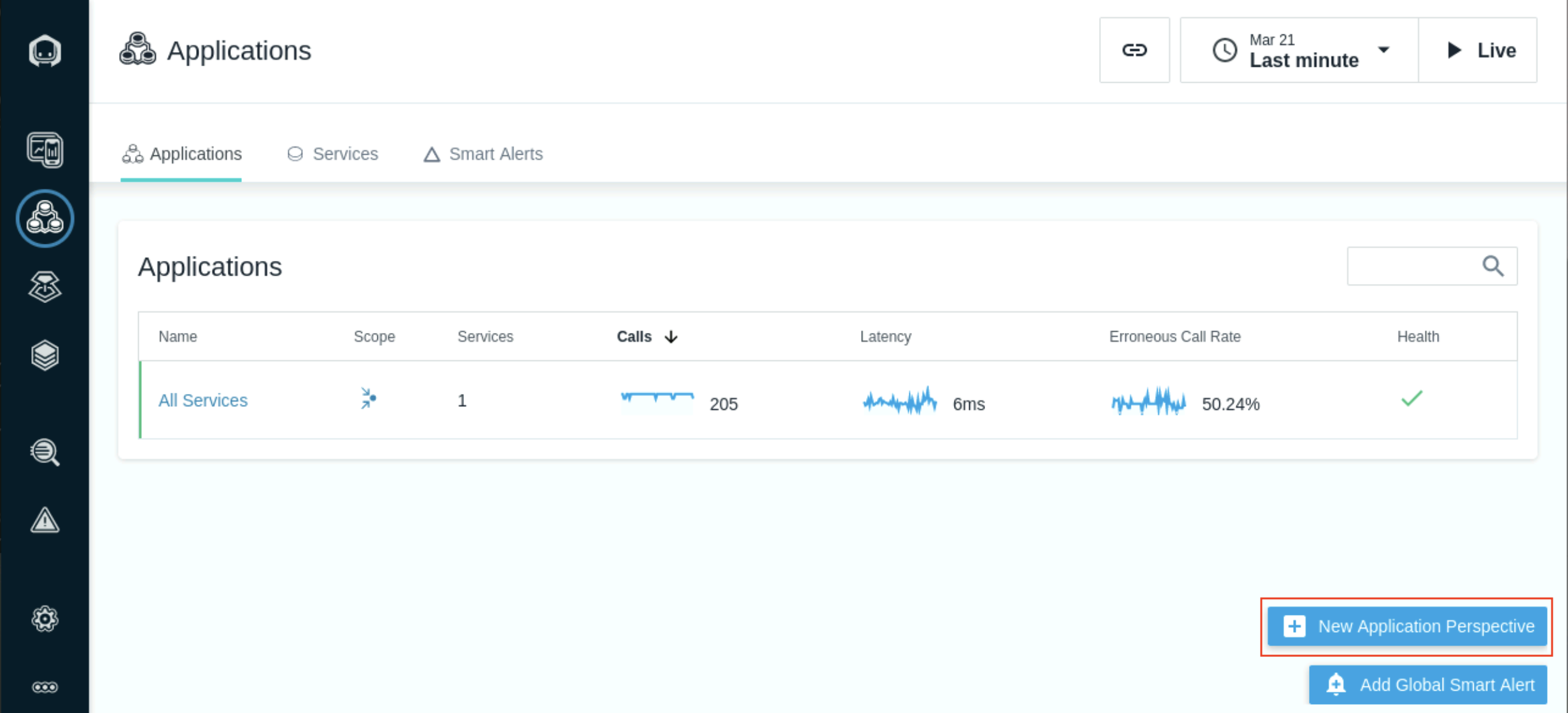Screen dimensions: 1568x713
Task: Click the green health checkmark for All Services
Action: coord(1411,399)
